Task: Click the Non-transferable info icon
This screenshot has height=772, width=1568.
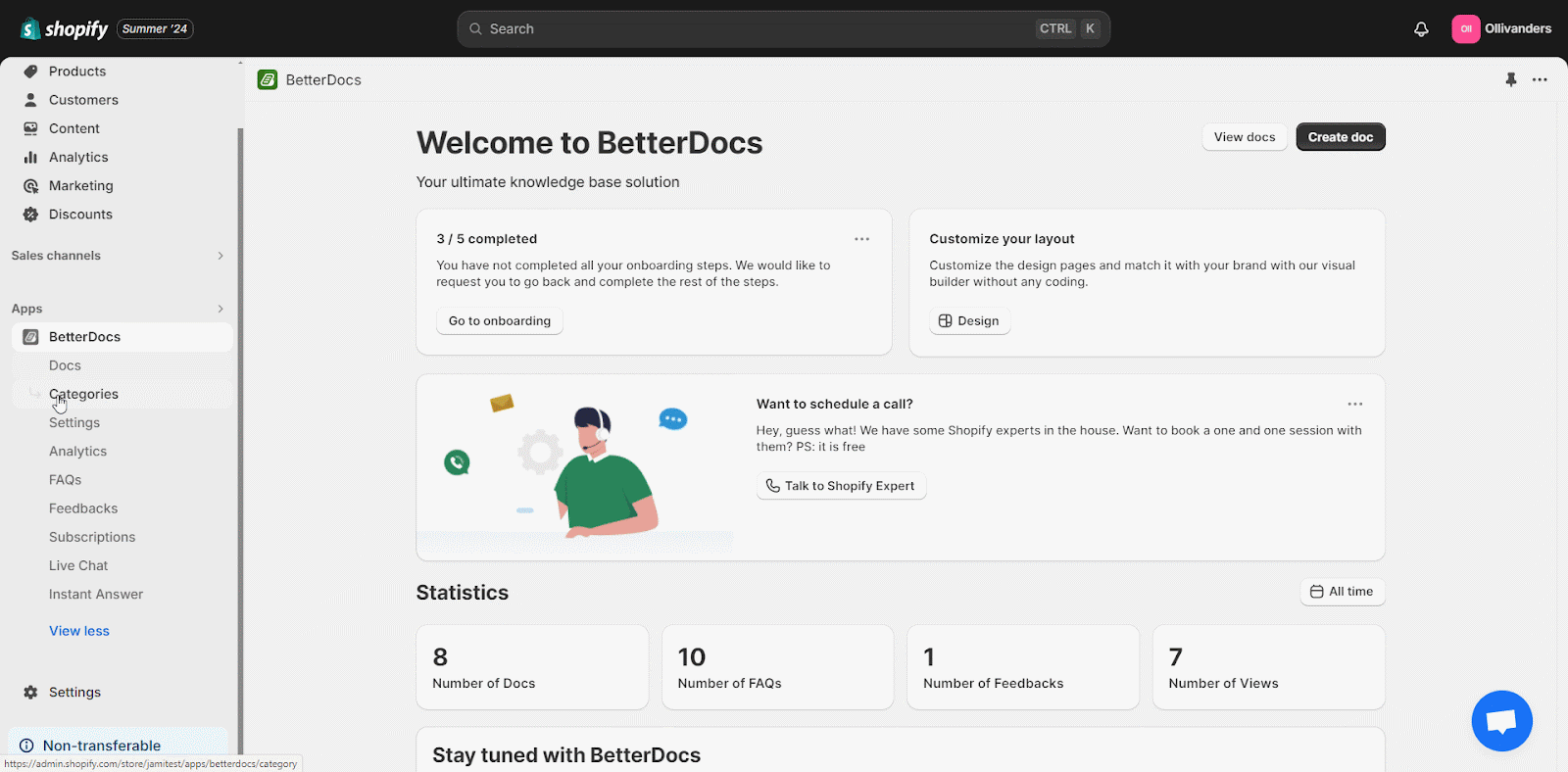Action: (x=26, y=746)
